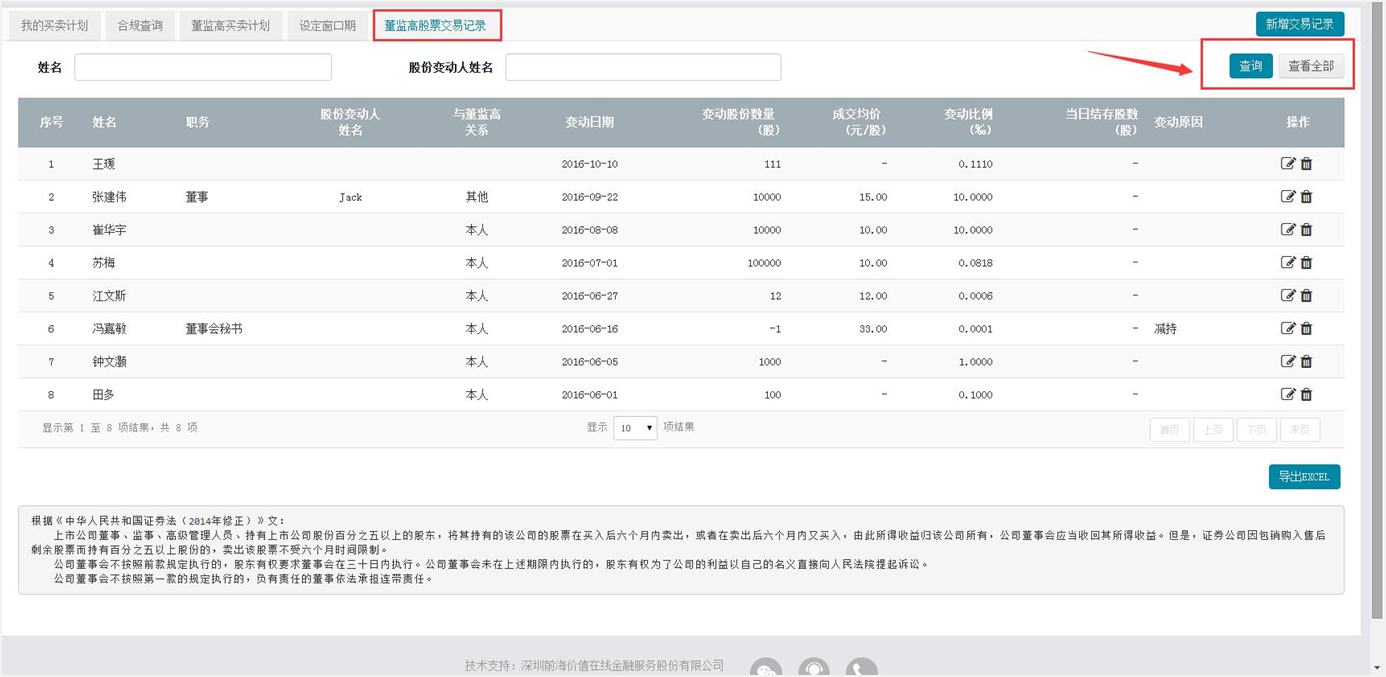
Task: Click the 查看全部 button
Action: click(1311, 66)
